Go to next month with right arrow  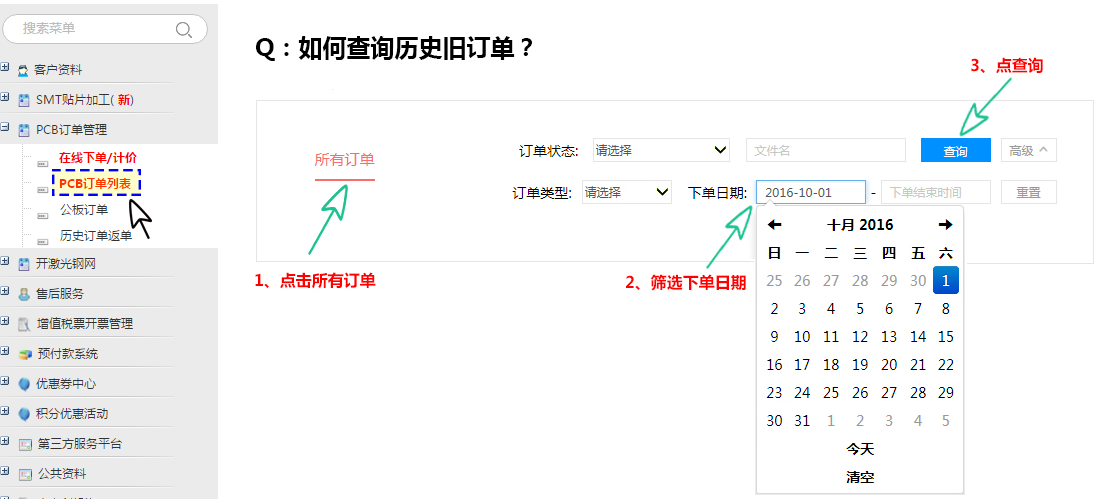[945, 225]
